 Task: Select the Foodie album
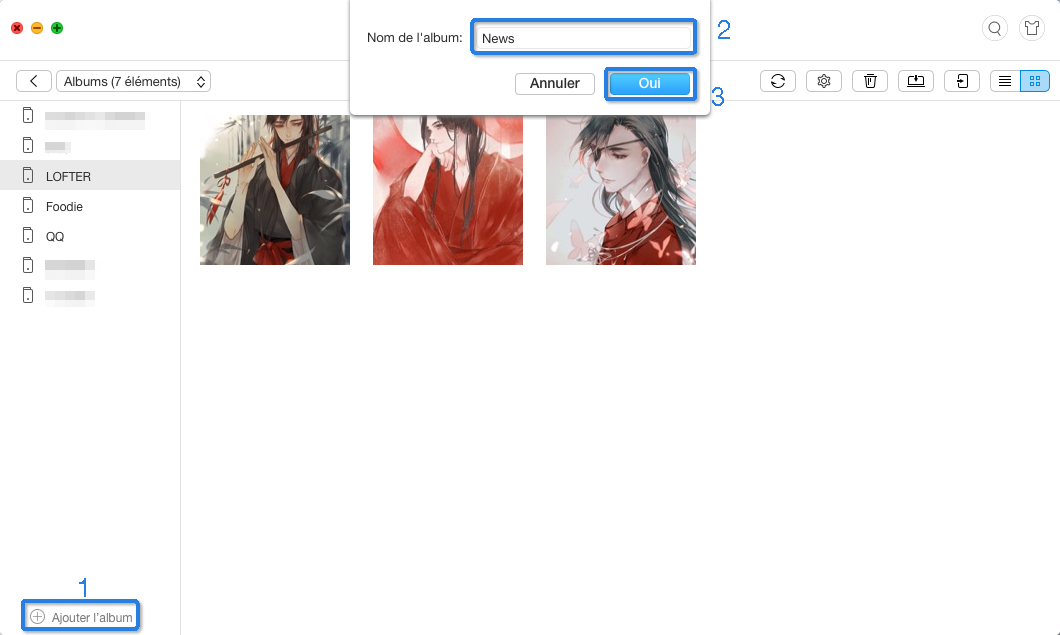tap(90, 206)
